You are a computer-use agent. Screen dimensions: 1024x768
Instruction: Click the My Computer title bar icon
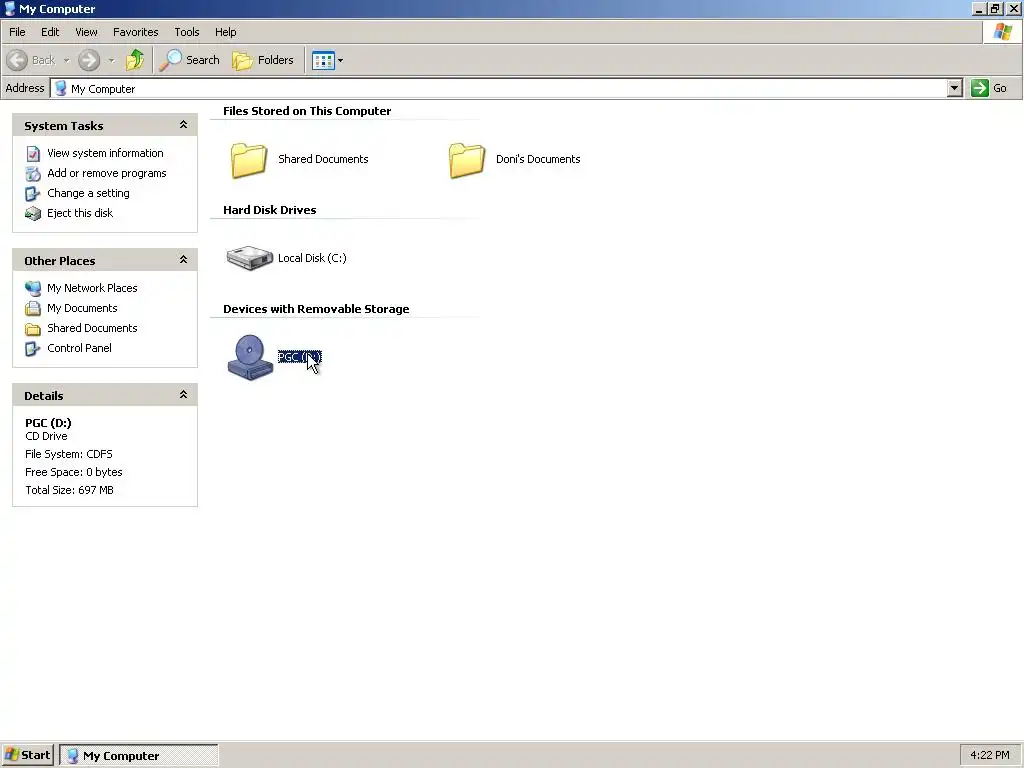pos(9,8)
